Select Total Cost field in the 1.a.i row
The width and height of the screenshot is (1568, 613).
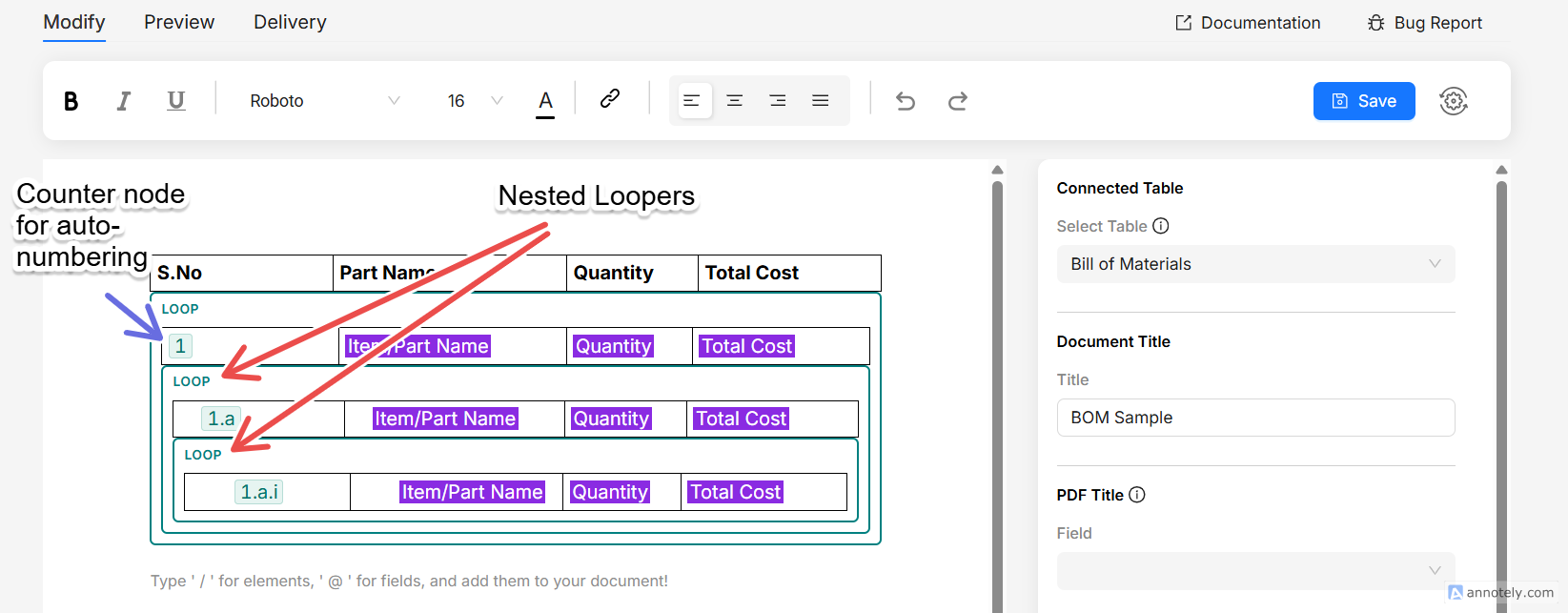coord(736,492)
